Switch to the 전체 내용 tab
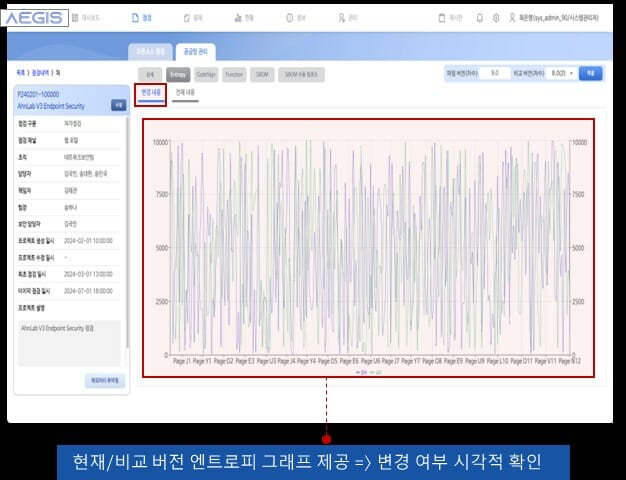Image resolution: width=626 pixels, height=480 pixels. coord(186,91)
